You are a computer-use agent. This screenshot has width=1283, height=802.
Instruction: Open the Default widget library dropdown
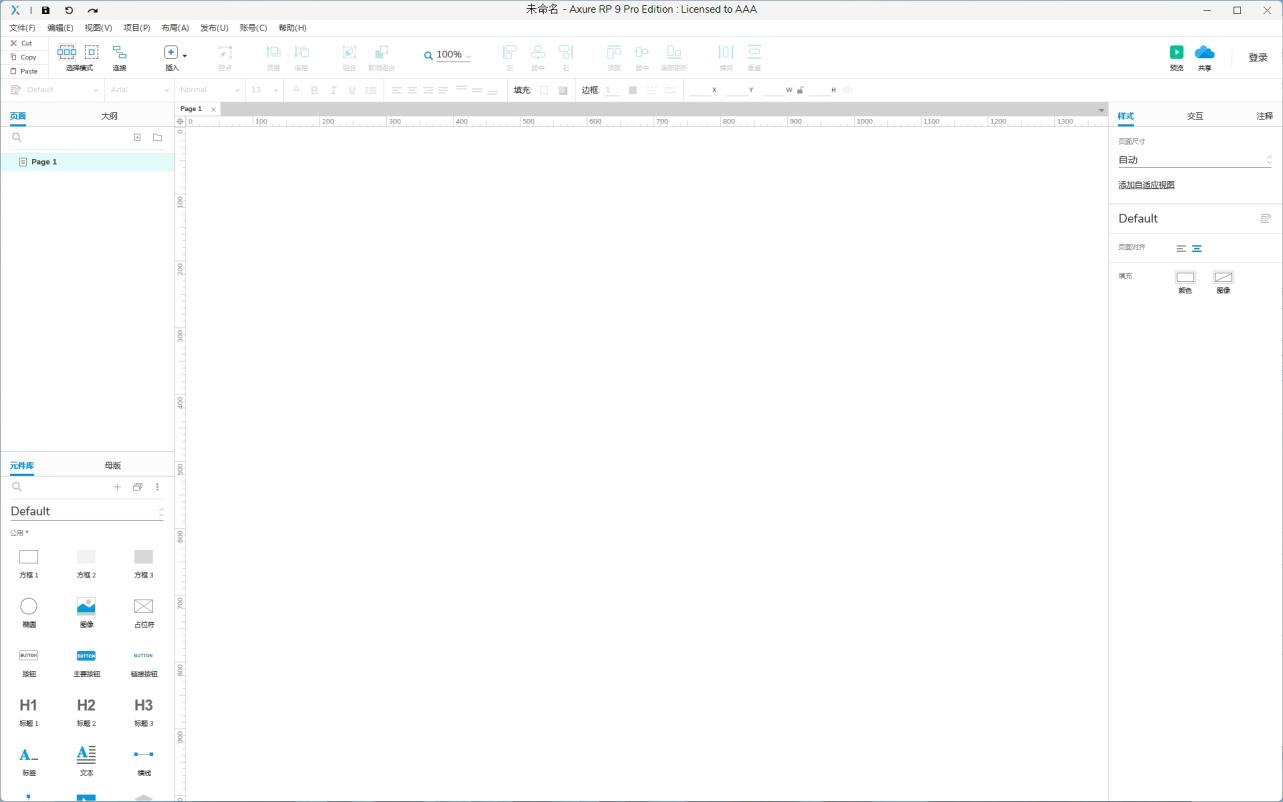click(86, 511)
